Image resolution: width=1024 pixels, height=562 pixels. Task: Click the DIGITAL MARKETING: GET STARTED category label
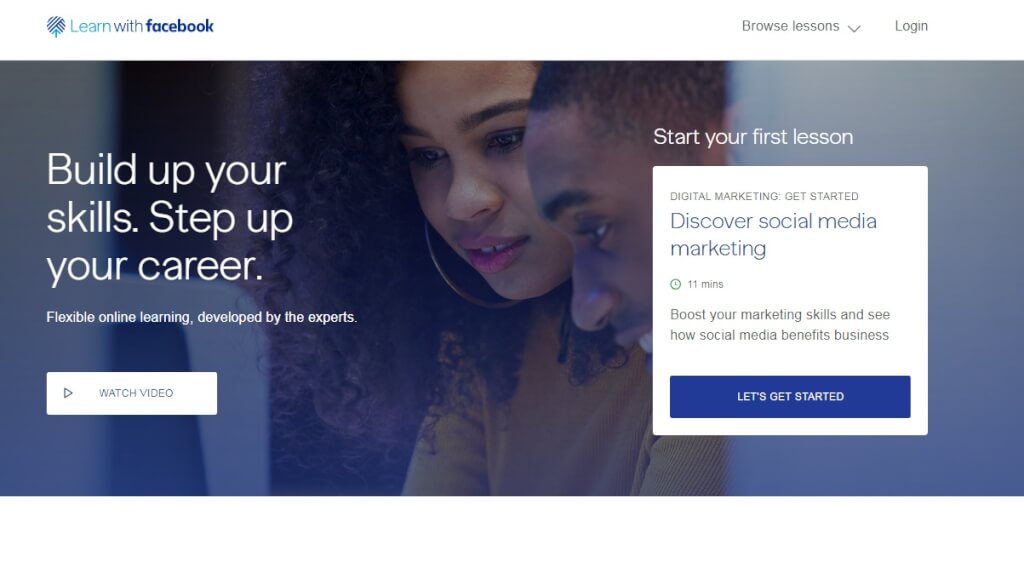click(764, 196)
